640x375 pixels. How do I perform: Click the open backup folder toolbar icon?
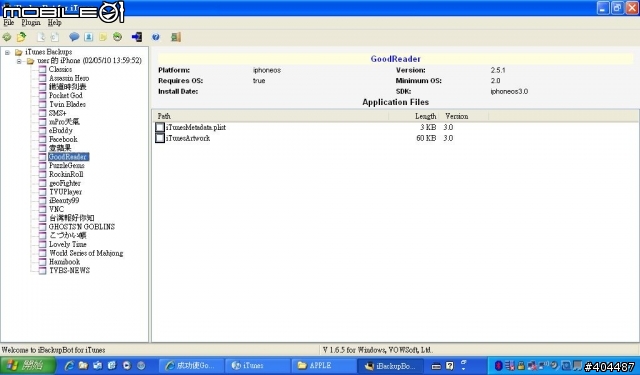click(x=21, y=37)
